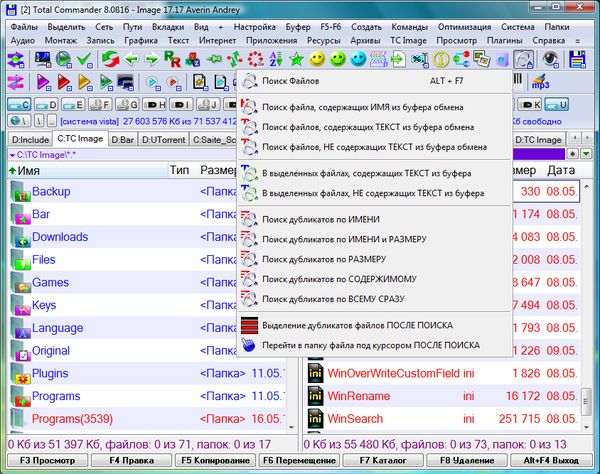
Task: Click the blue smiley face icon
Action: [359, 59]
